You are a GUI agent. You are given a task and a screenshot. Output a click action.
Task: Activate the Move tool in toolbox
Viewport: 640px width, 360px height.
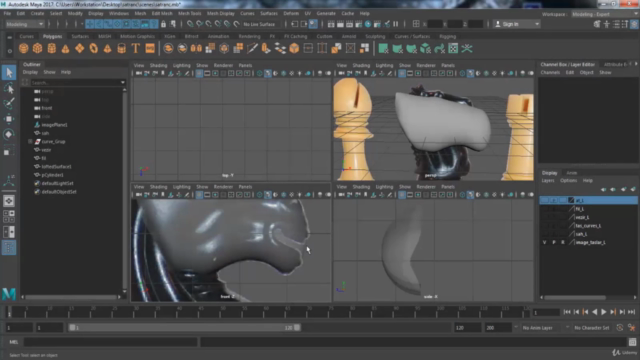9,119
